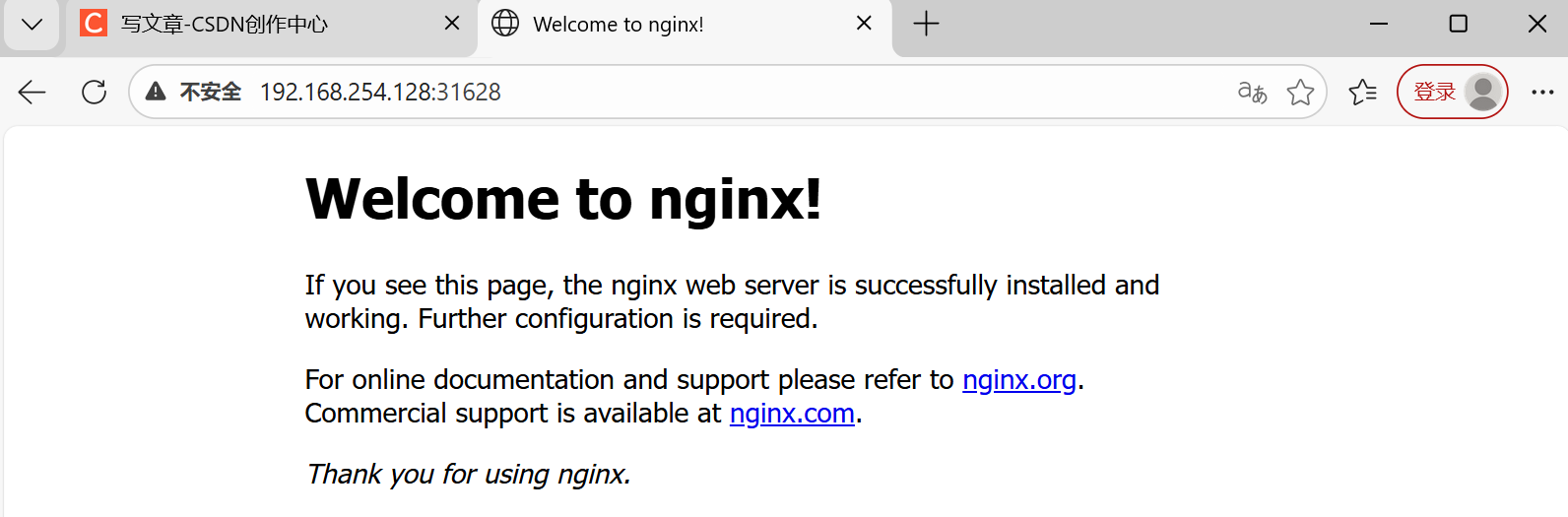This screenshot has width=1568, height=517.
Task: Click the line 'working. Further configuration is required.'
Action: 561,319
